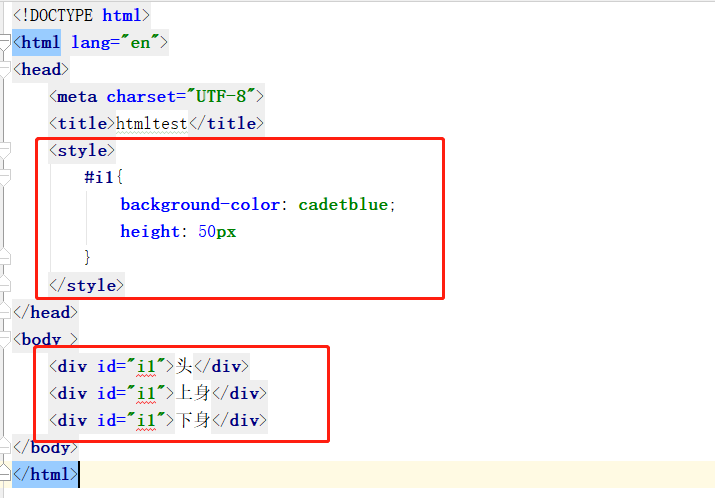Click the 上身 text inside second div
The height and width of the screenshot is (498, 715).
[193, 393]
